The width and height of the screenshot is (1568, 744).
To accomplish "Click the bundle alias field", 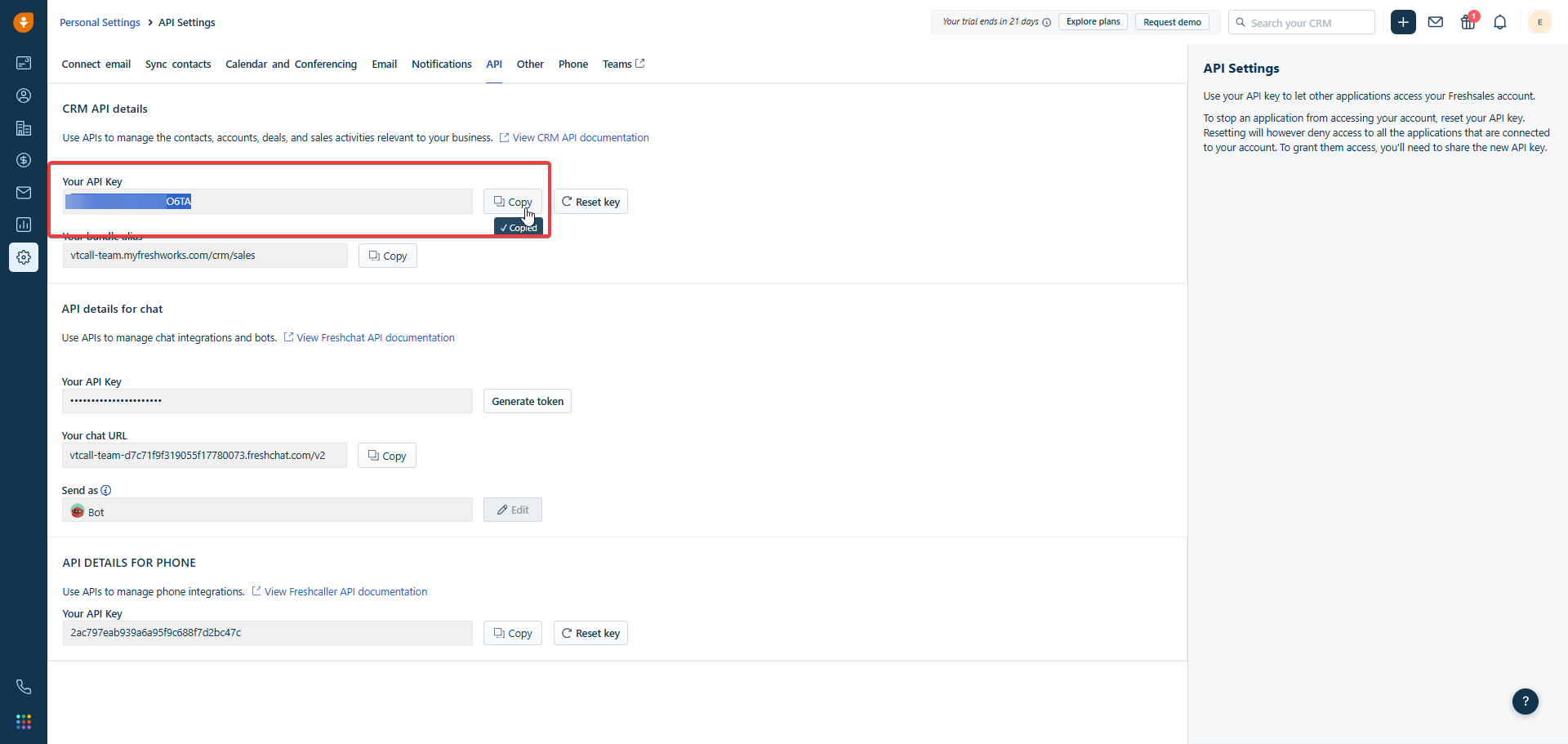I will tap(205, 256).
